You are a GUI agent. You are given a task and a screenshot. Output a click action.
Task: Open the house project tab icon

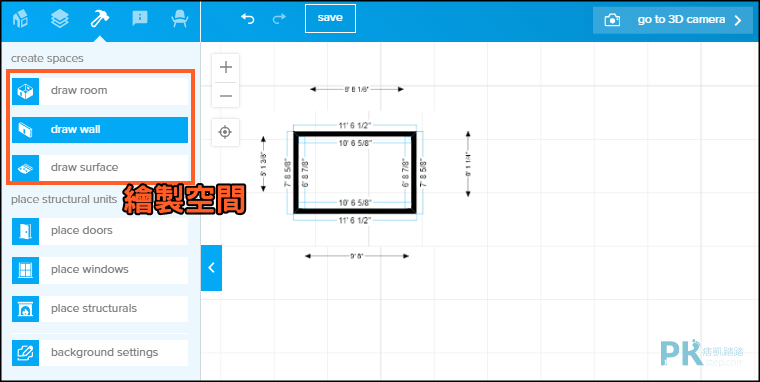coord(20,19)
